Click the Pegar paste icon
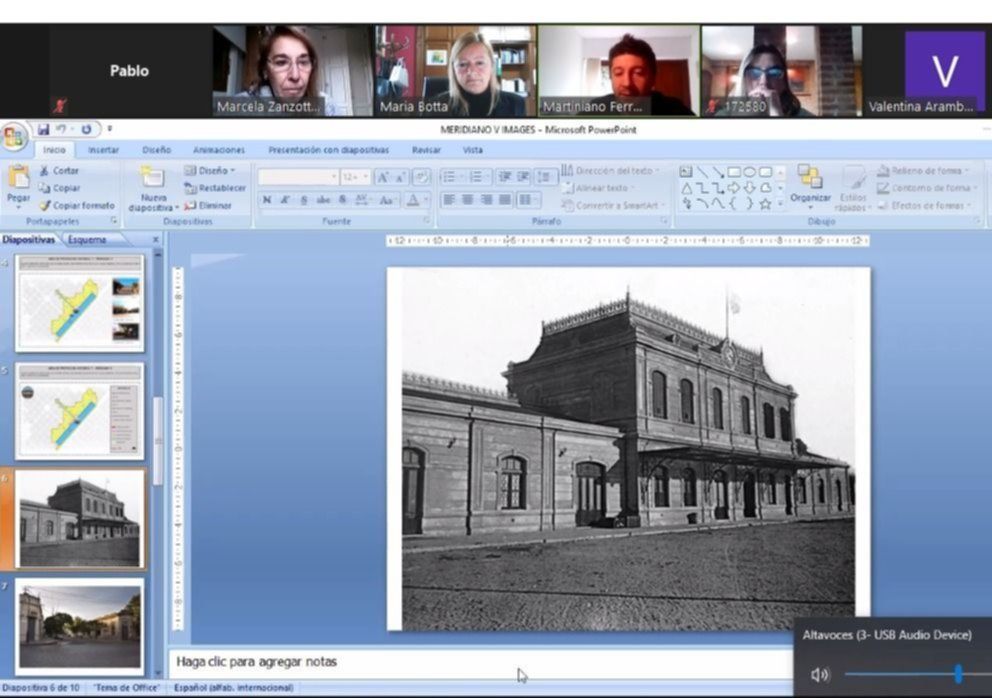The height and width of the screenshot is (698, 992). coord(18,178)
